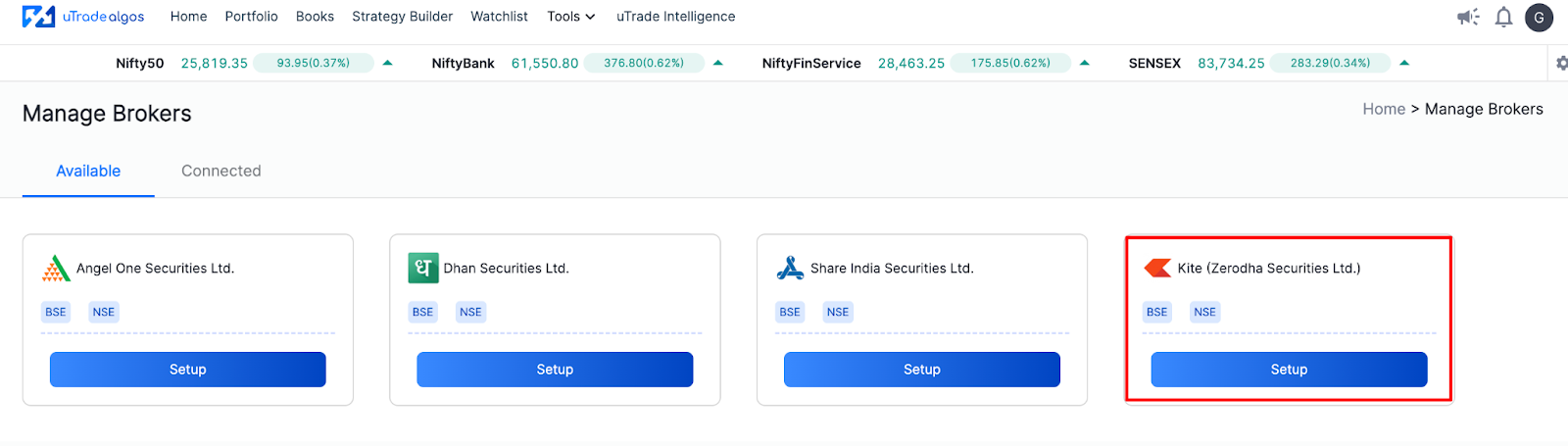Click the Nifty50 index label
The width and height of the screenshot is (1568, 446).
click(140, 63)
